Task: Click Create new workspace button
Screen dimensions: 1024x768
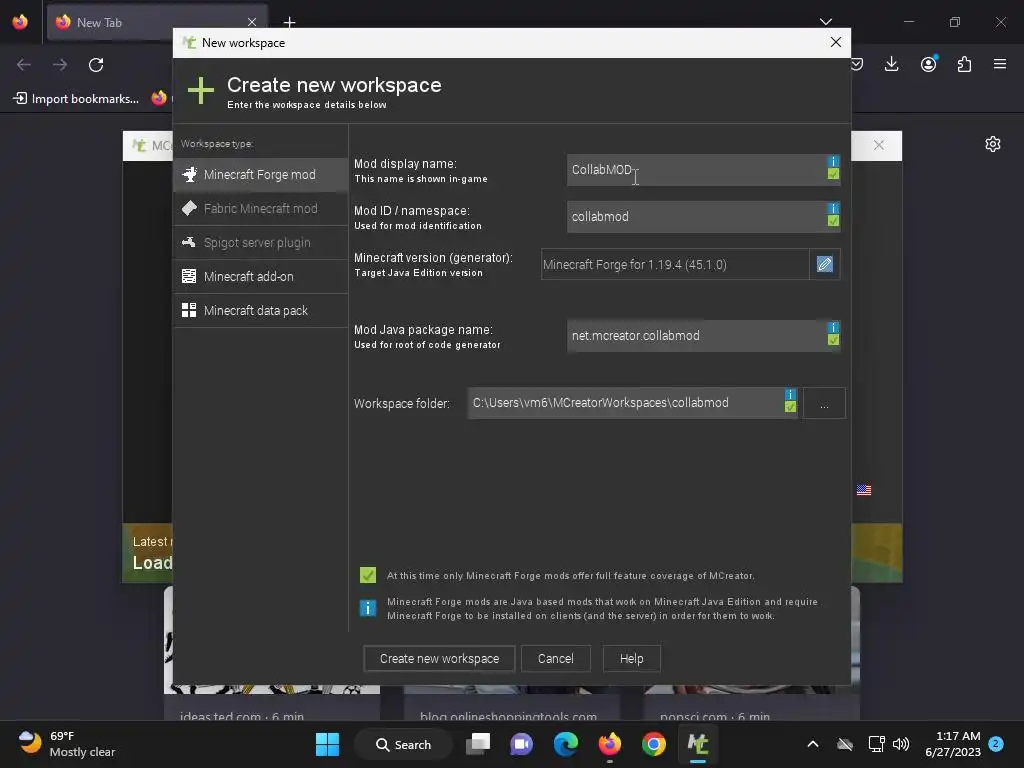Action: pyautogui.click(x=440, y=659)
